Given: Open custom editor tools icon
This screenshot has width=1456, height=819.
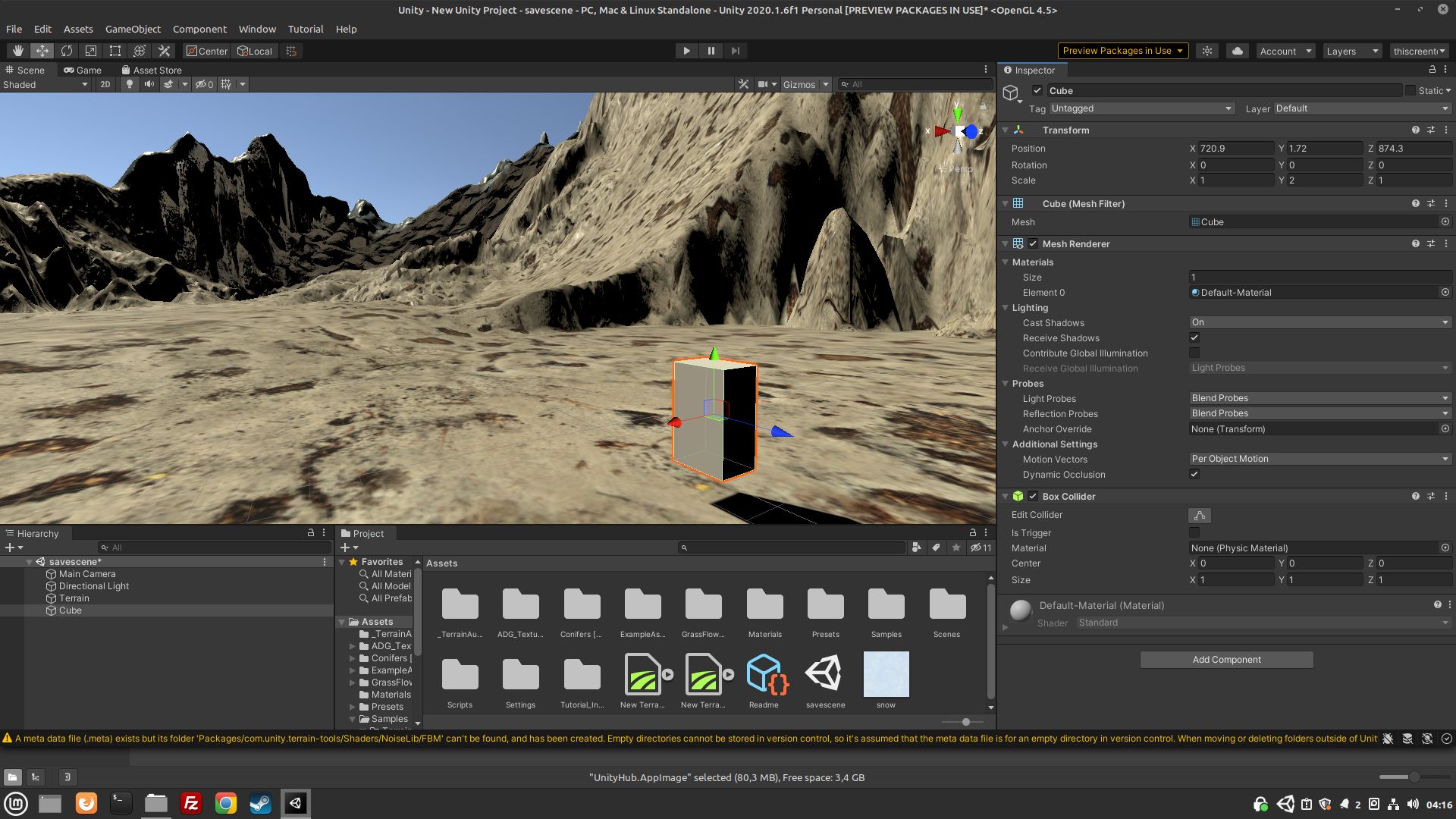Looking at the screenshot, I should pyautogui.click(x=164, y=51).
